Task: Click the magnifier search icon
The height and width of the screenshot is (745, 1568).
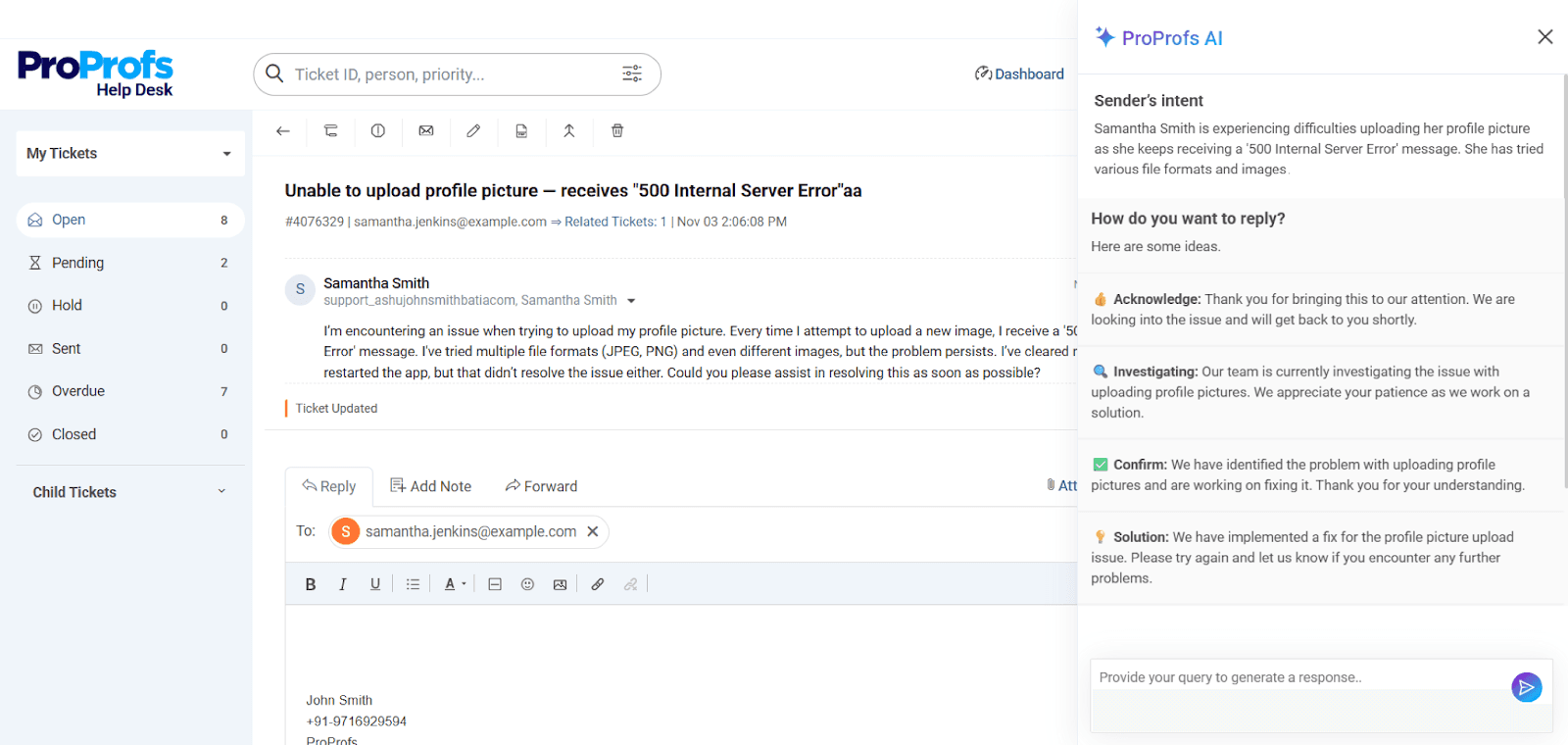Action: coord(275,74)
